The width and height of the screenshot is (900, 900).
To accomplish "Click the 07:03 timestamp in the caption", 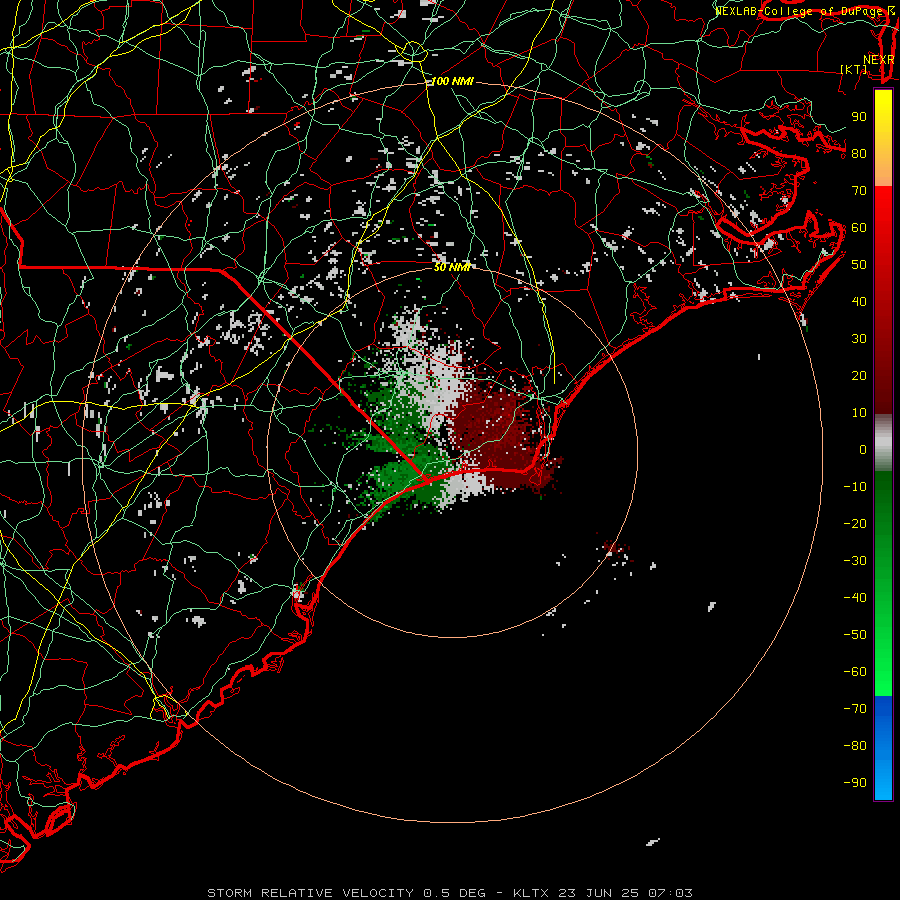I will (x=670, y=893).
